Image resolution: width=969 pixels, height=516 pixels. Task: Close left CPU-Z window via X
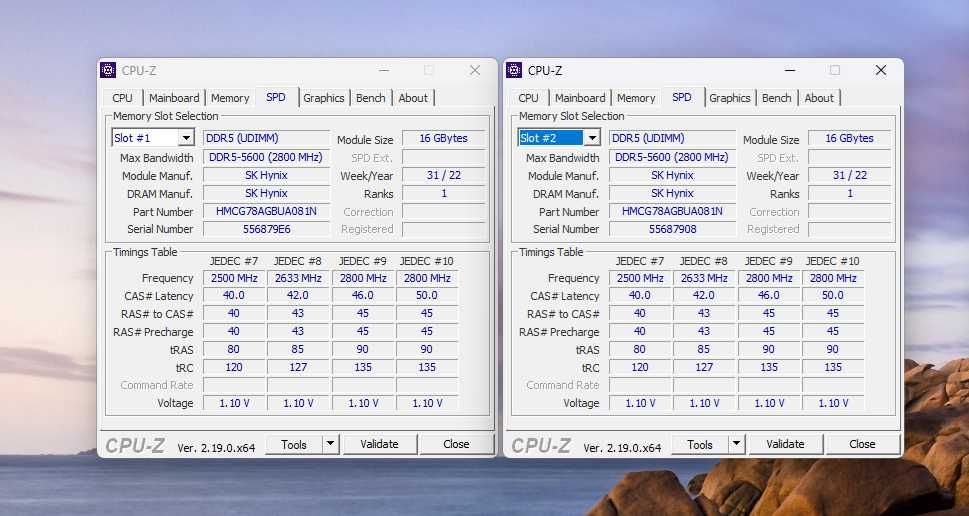coord(475,70)
